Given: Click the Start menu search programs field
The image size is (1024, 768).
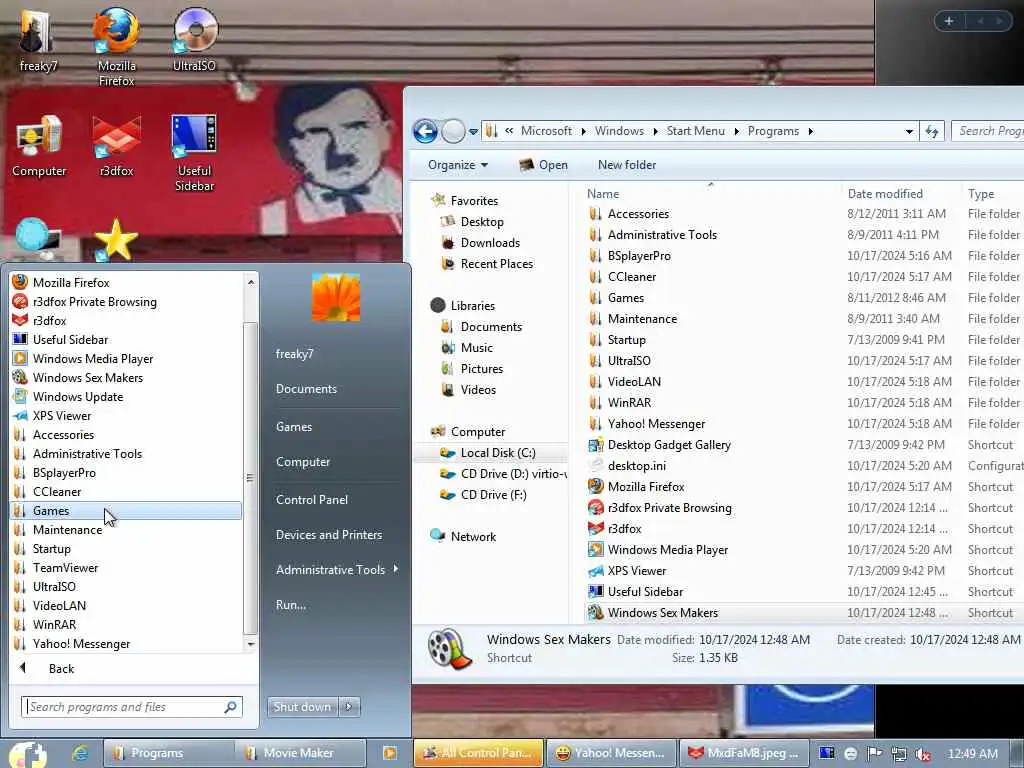Looking at the screenshot, I should [x=132, y=707].
